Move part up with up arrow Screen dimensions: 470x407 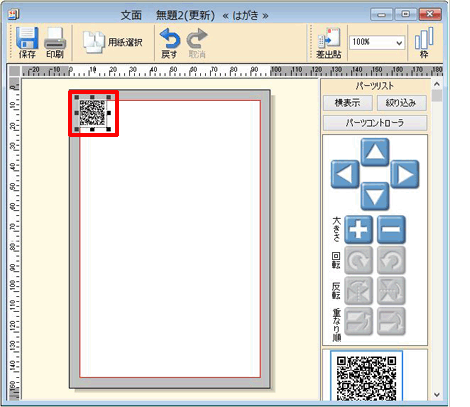375,152
